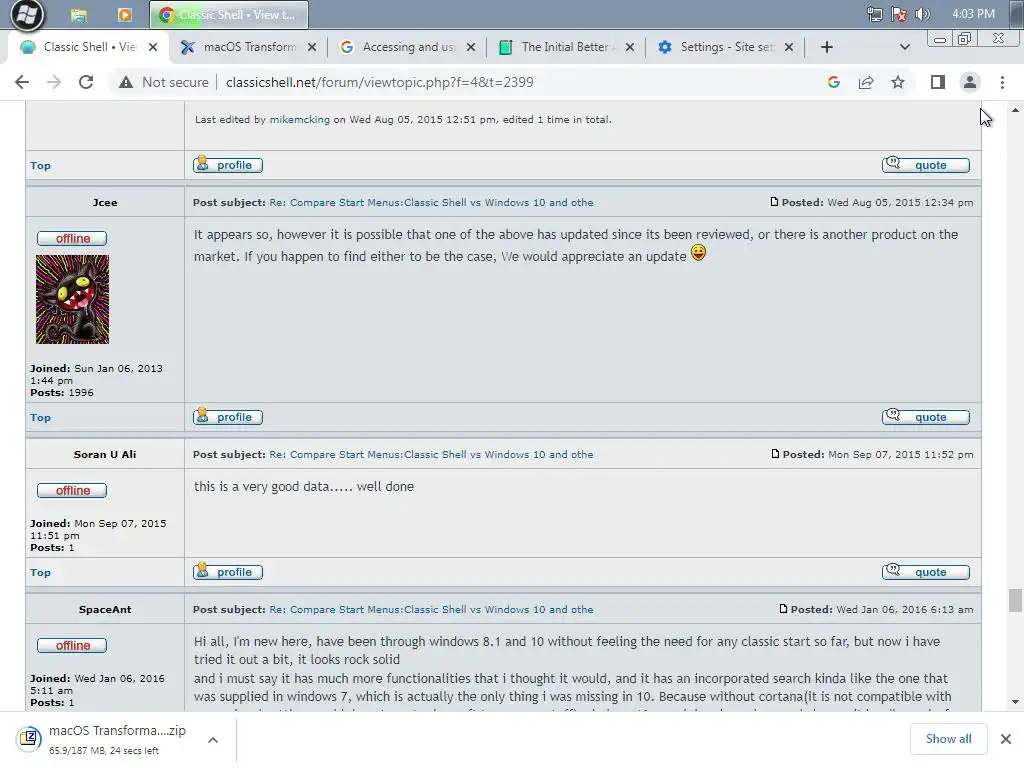Show all downloads
Image resolution: width=1024 pixels, height=768 pixels.
tap(948, 739)
